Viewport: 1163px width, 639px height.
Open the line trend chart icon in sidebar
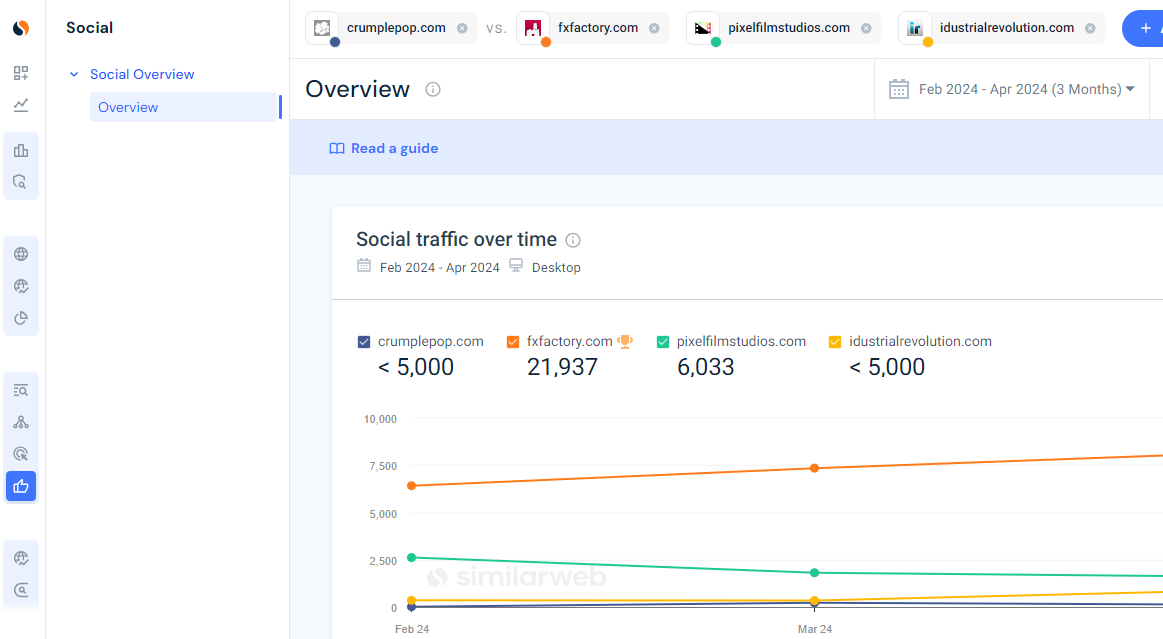(x=21, y=105)
